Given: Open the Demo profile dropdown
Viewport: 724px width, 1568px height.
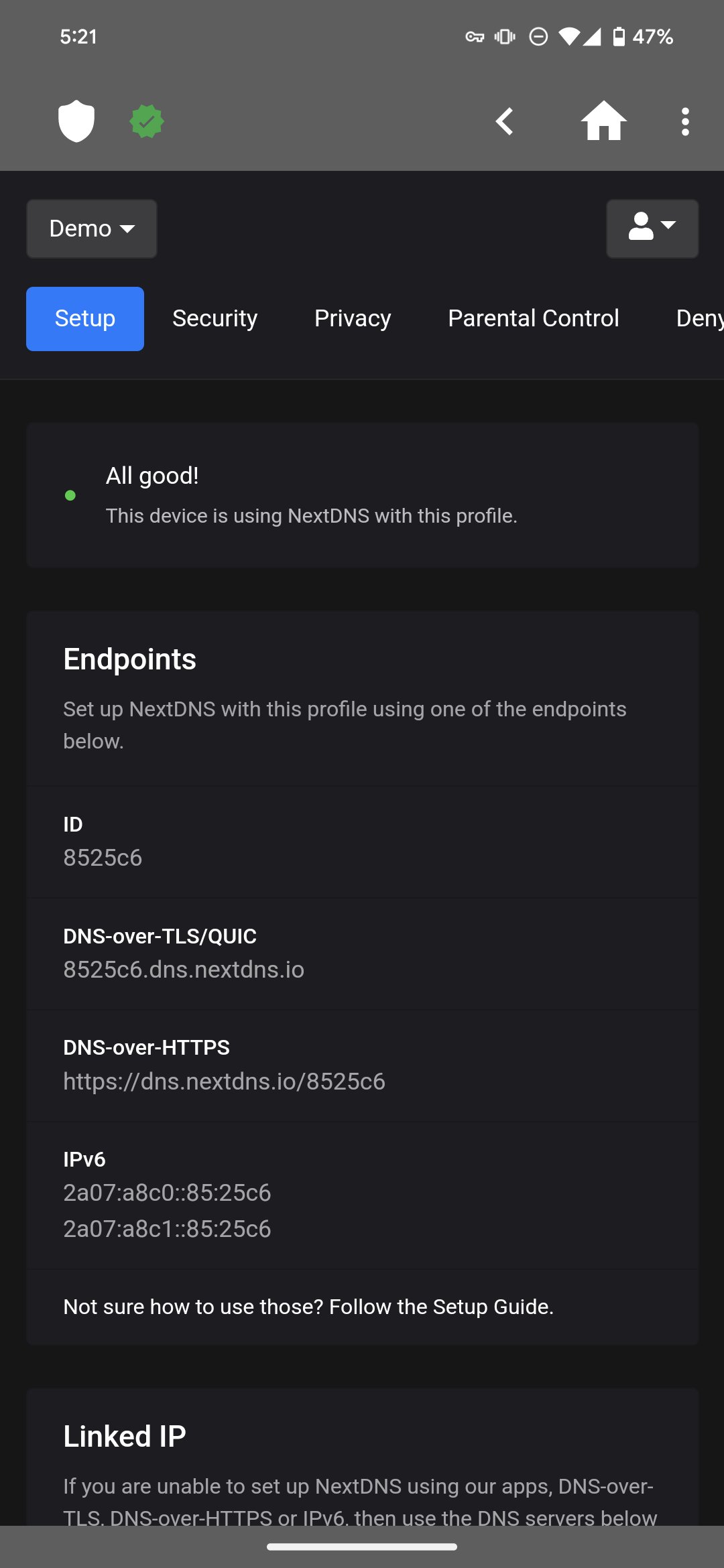Looking at the screenshot, I should pyautogui.click(x=91, y=228).
